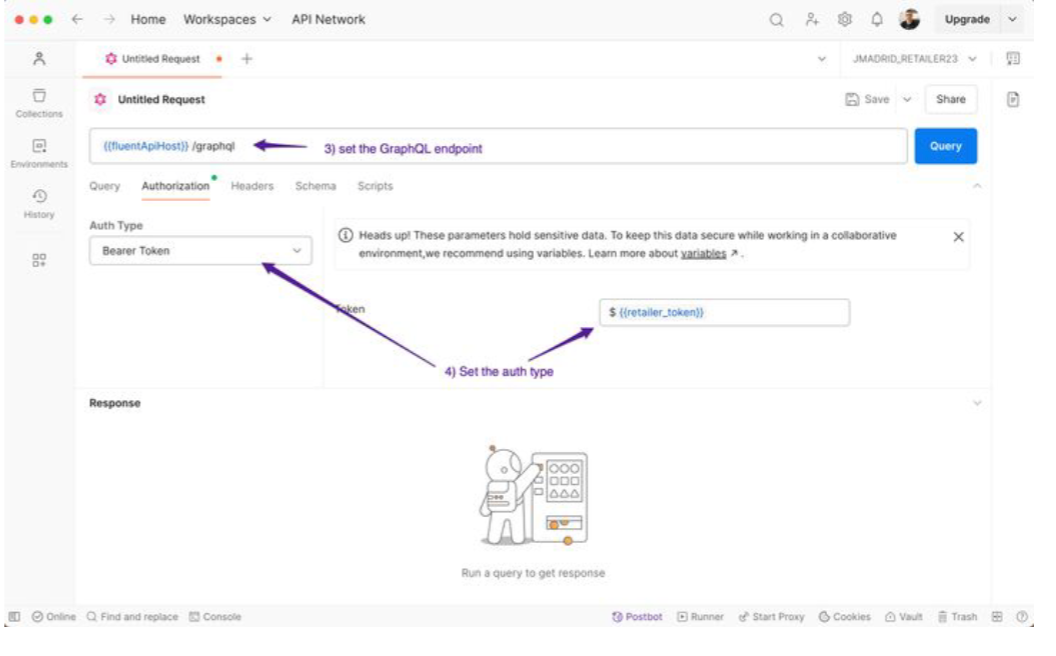Screen dimensions: 1056x656
Task: Click the blue Query button
Action: (x=945, y=146)
